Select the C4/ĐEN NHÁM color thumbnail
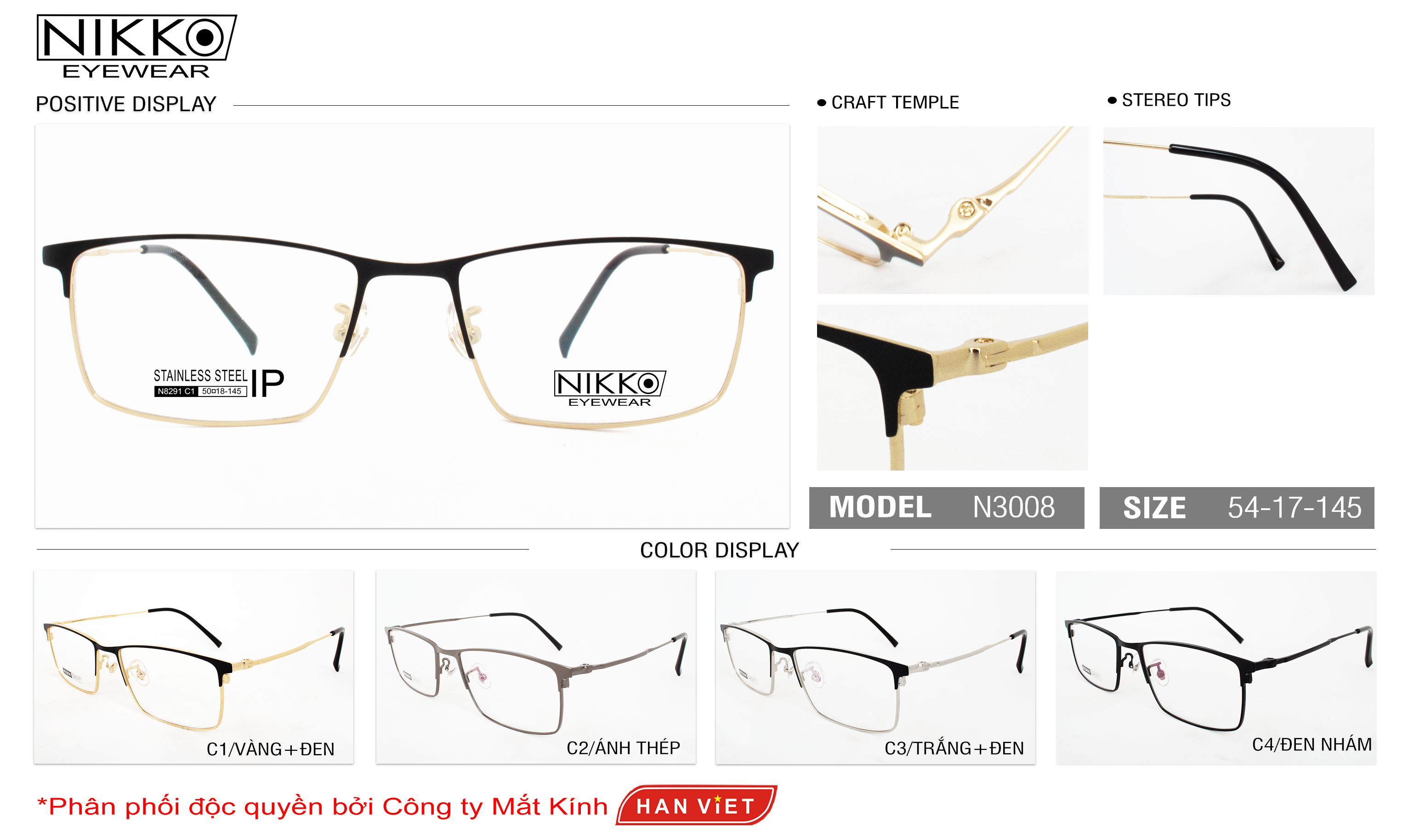This screenshot has height=840, width=1414. tap(1216, 667)
